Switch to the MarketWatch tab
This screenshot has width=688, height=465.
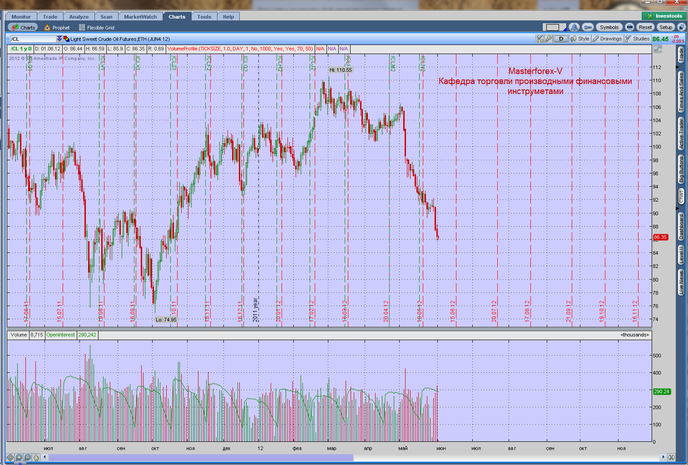(x=140, y=17)
